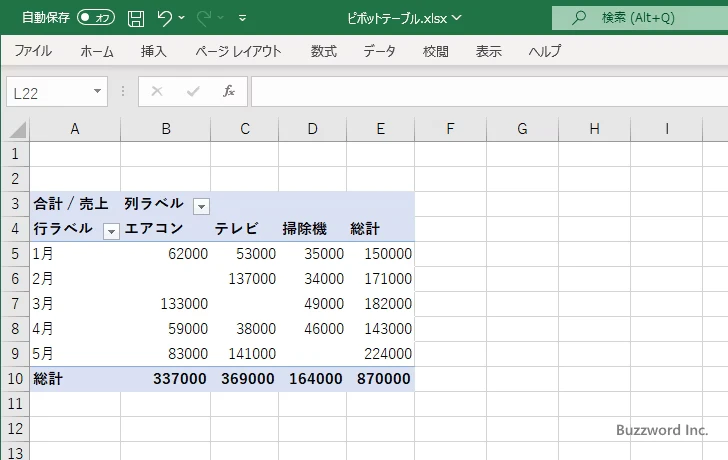Image resolution: width=728 pixels, height=460 pixels.
Task: Click the Undo arrow icon
Action: click(x=164, y=18)
